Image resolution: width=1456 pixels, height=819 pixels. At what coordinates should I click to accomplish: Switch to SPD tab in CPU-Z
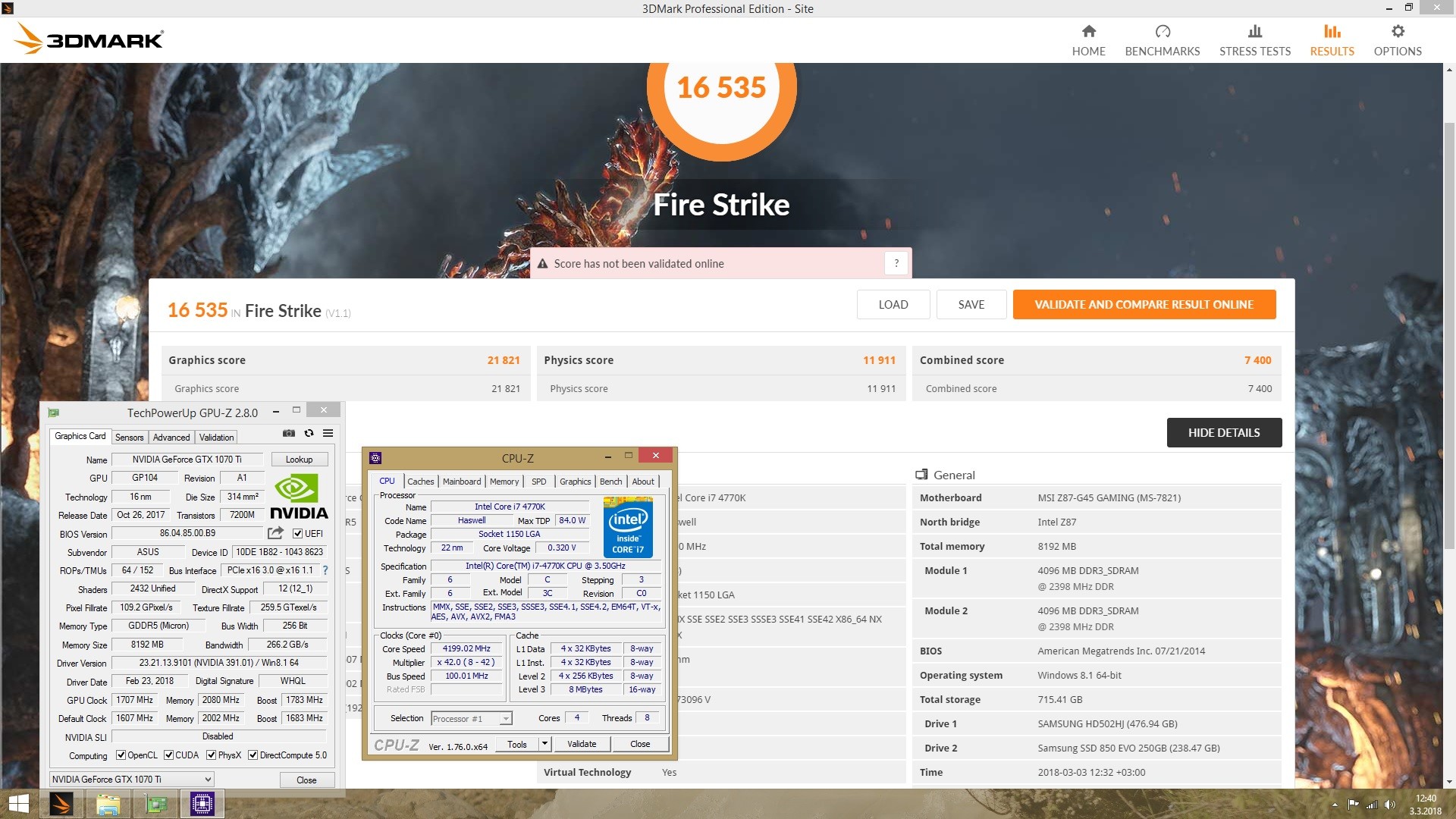tap(538, 482)
